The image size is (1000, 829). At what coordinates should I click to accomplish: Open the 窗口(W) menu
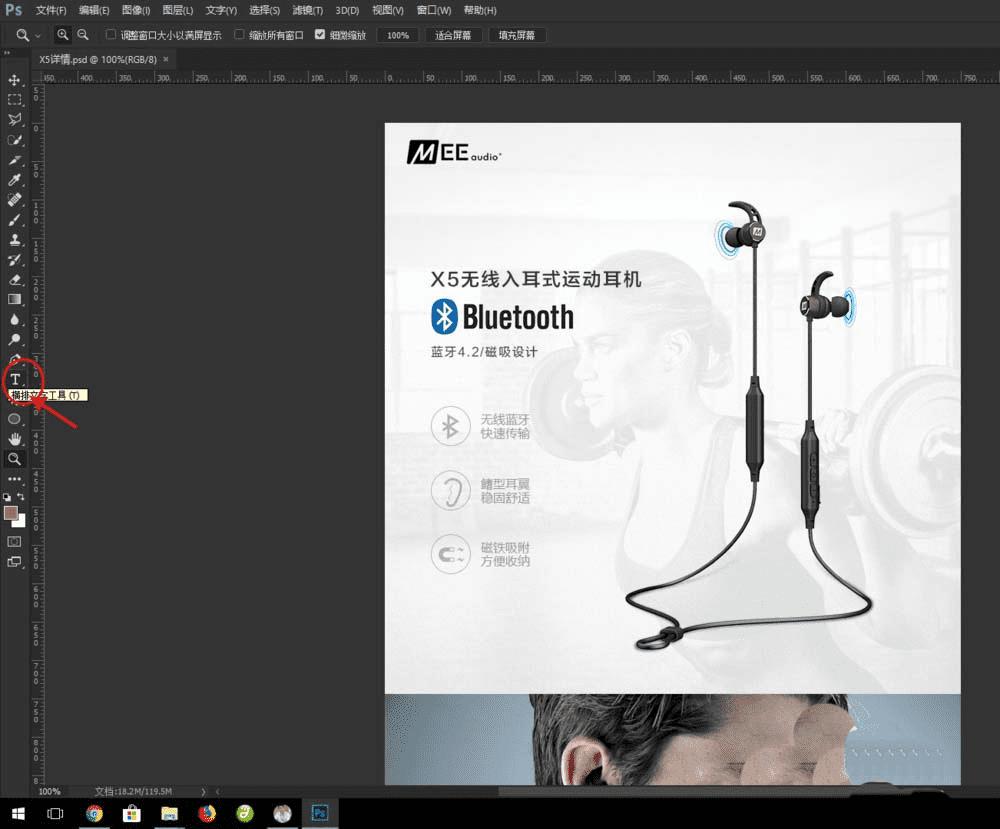pyautogui.click(x=434, y=10)
